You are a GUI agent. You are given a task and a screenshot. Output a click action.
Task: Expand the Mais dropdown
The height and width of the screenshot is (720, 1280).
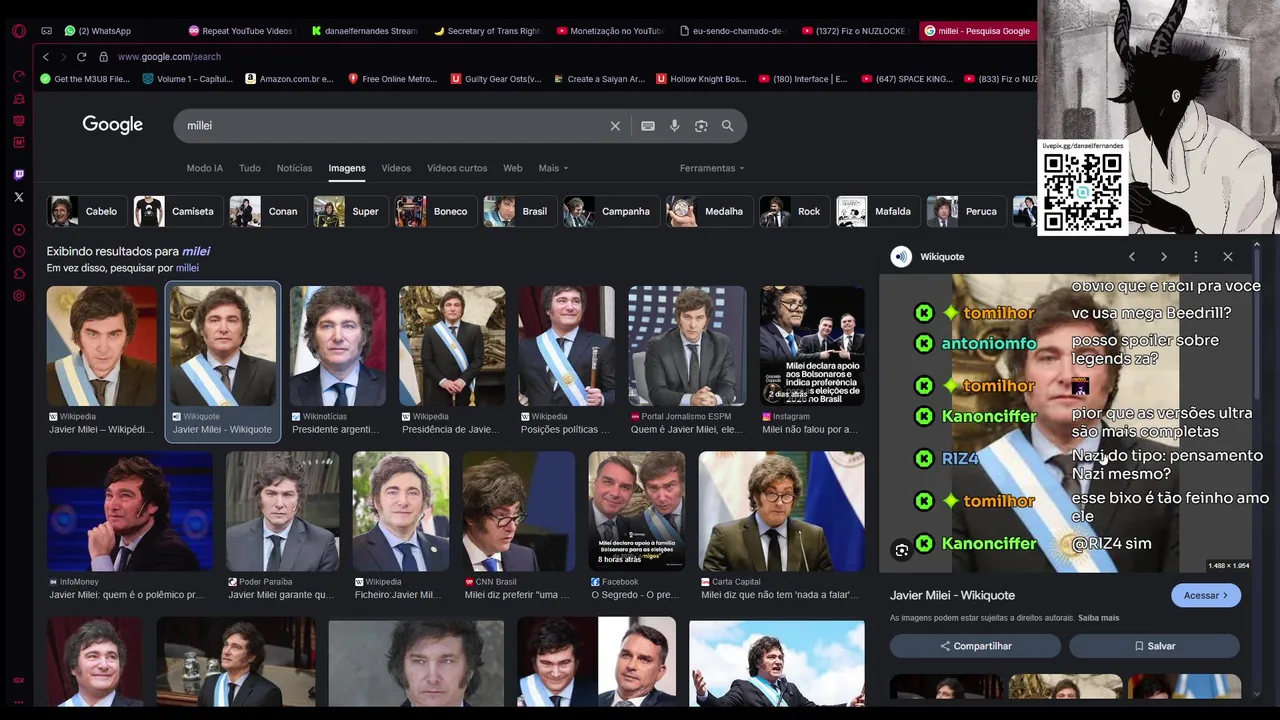553,168
